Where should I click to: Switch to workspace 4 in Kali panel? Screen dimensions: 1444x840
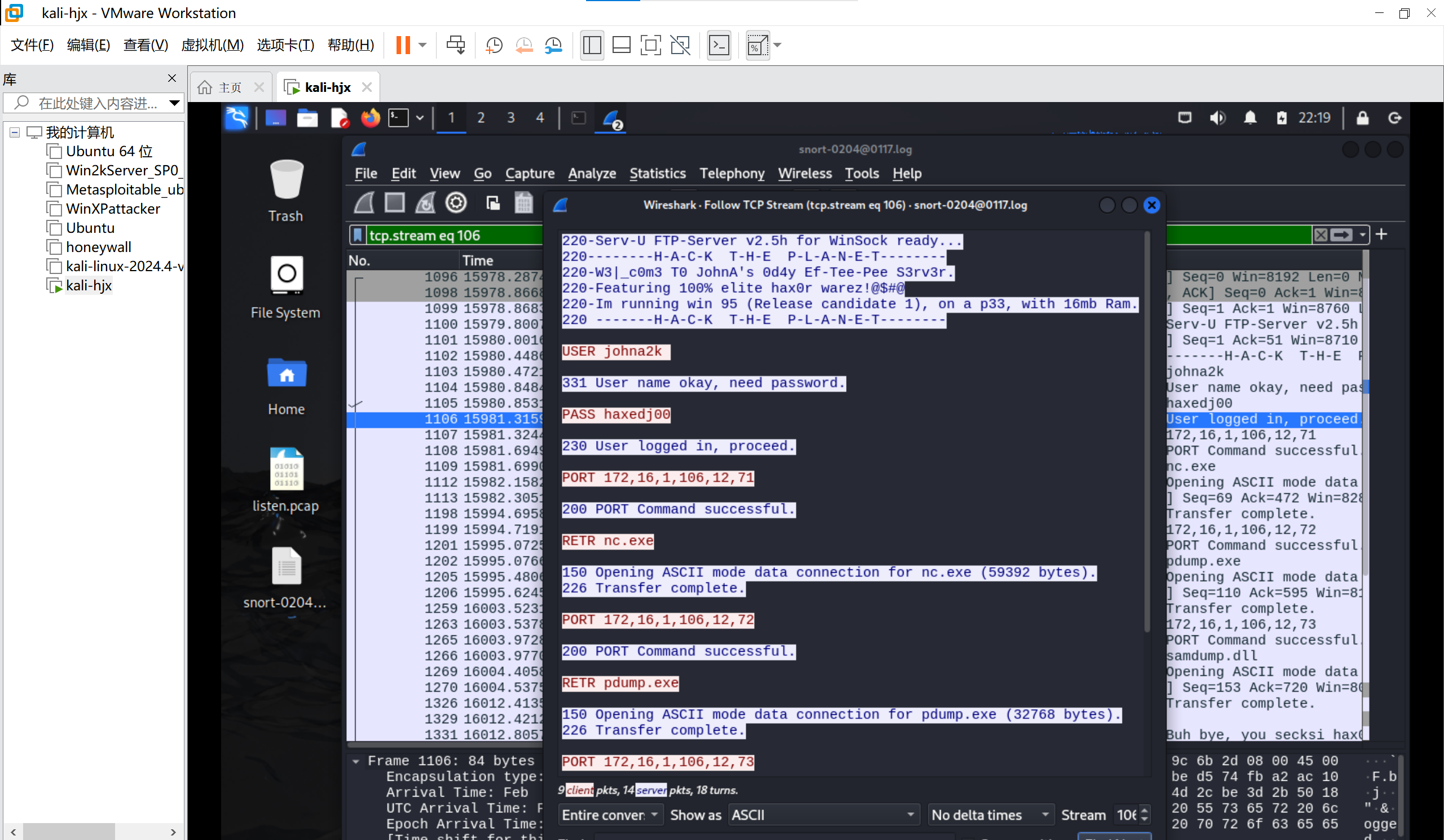coord(540,118)
